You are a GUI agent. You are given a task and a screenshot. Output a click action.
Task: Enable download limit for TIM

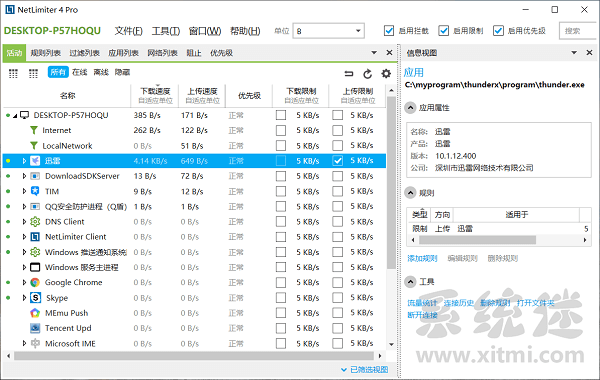pyautogui.click(x=281, y=191)
